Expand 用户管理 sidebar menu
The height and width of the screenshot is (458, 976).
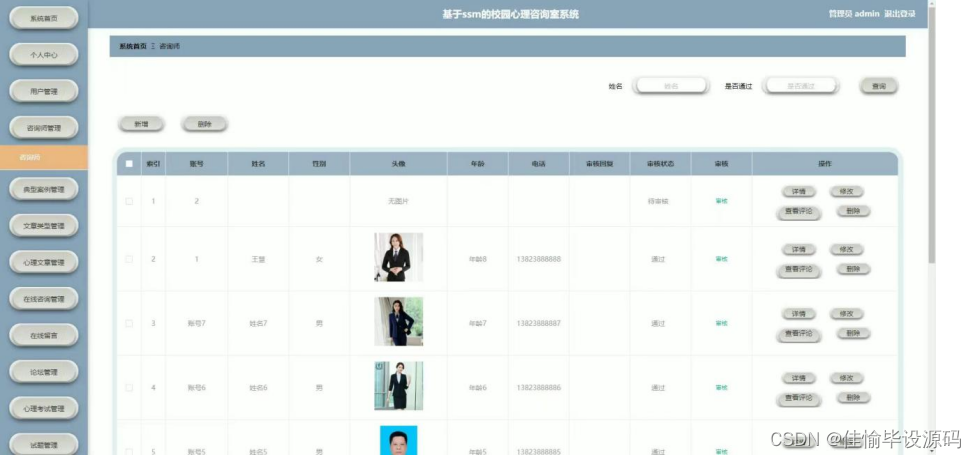click(44, 91)
